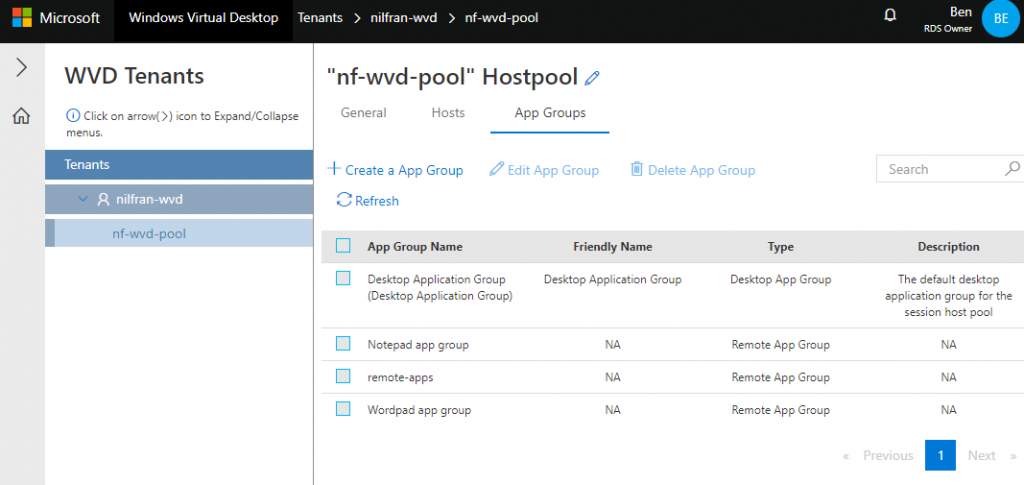Click the search magnifier icon
The width and height of the screenshot is (1024, 485).
(1012, 169)
